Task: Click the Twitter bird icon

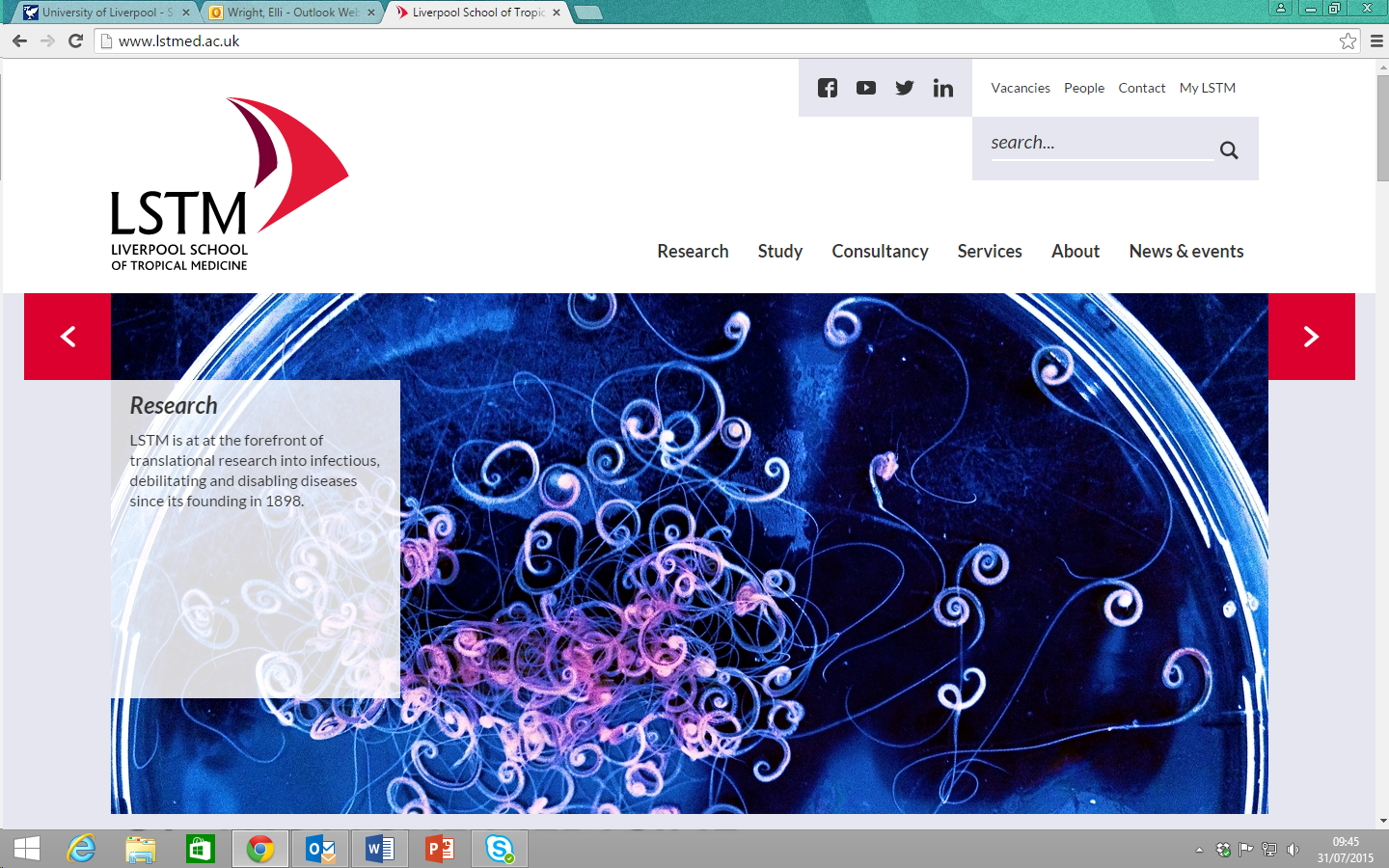Action: tap(904, 88)
